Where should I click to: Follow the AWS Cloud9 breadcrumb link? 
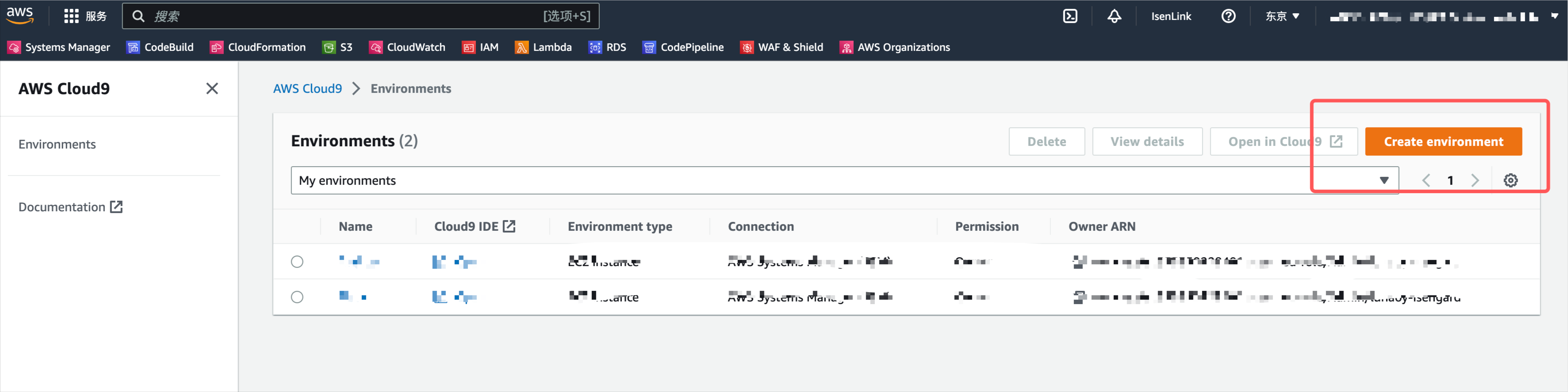tap(307, 89)
